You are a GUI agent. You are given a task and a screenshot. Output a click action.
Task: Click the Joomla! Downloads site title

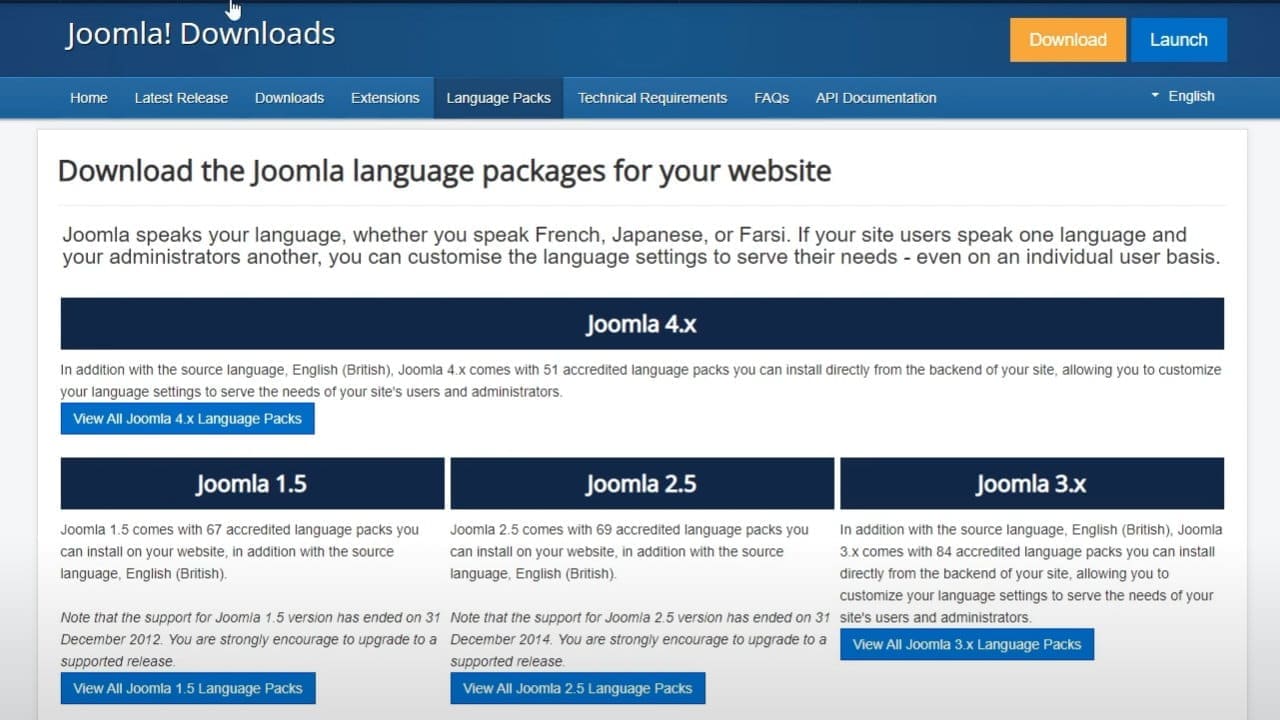tap(200, 34)
